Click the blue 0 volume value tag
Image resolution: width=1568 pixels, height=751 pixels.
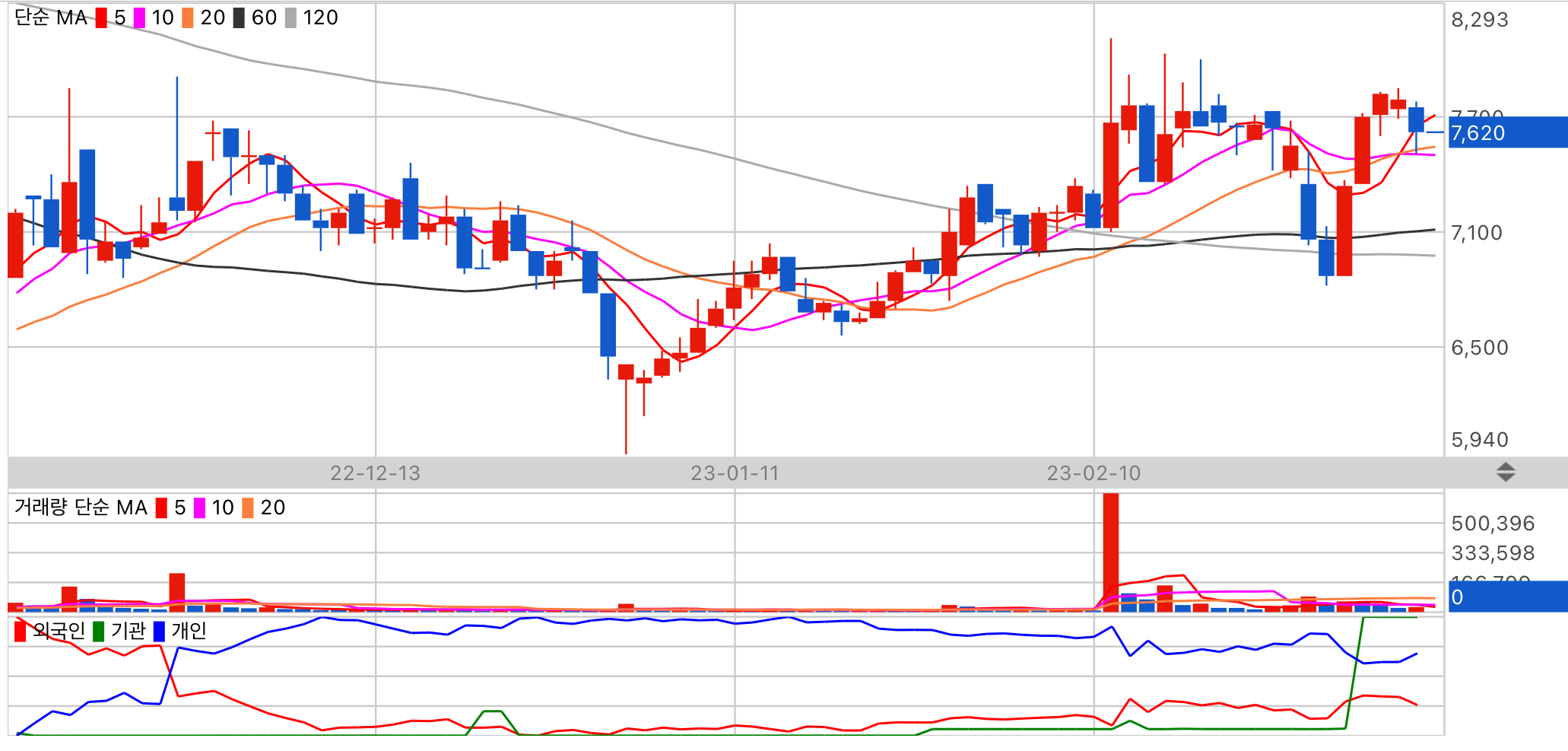[x=1508, y=597]
